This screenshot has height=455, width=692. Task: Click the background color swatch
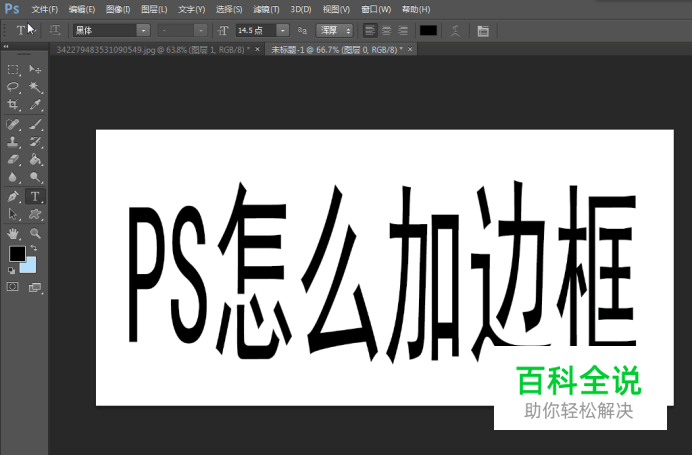[30, 266]
